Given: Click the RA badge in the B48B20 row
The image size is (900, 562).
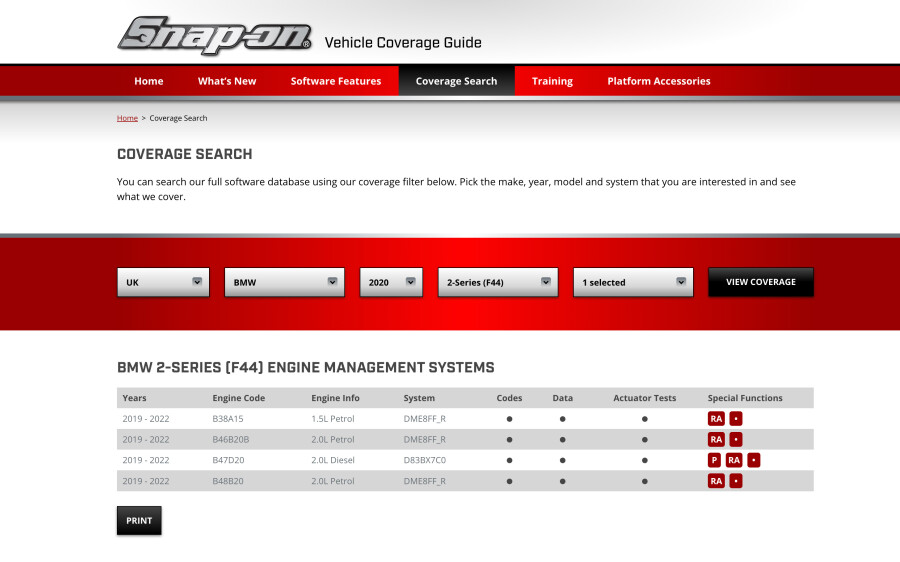Looking at the screenshot, I should pos(716,481).
